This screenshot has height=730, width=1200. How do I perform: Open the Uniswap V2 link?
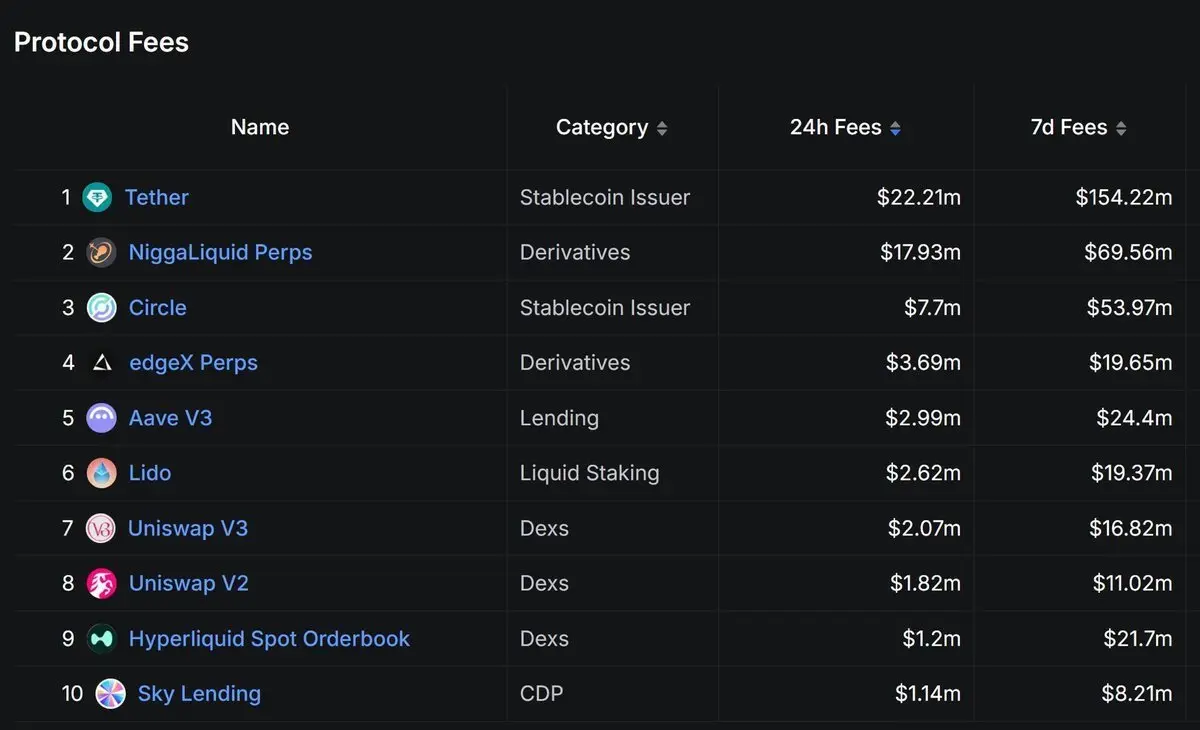click(x=189, y=583)
